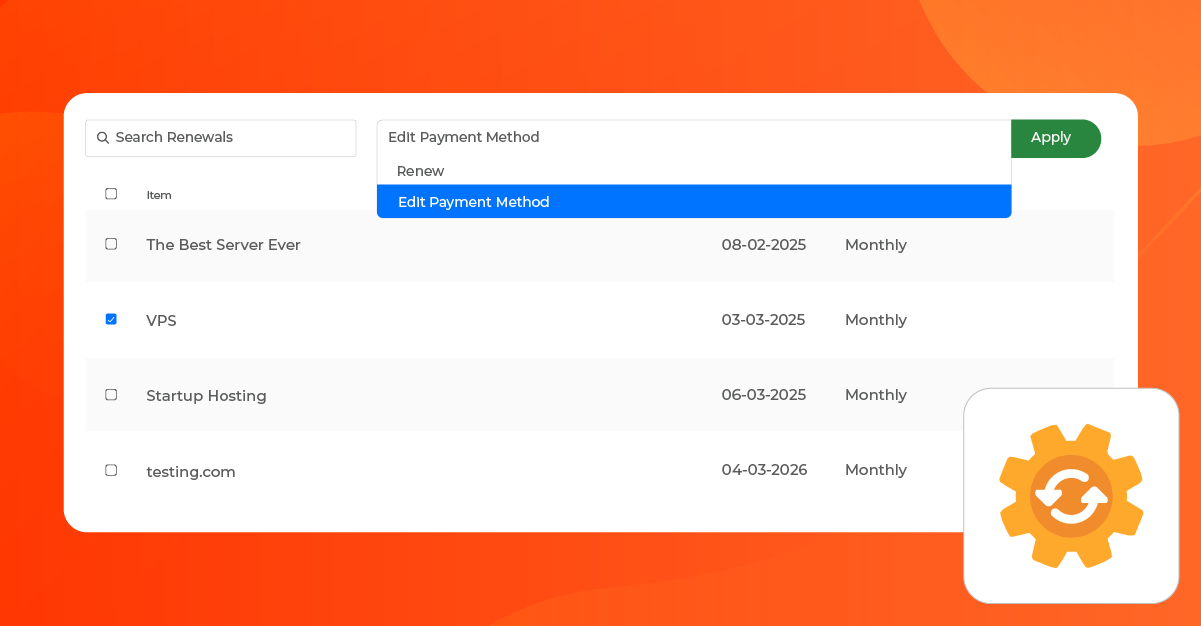The image size is (1201, 626).
Task: Click Monthly next to Startup Hosting
Action: (x=875, y=394)
